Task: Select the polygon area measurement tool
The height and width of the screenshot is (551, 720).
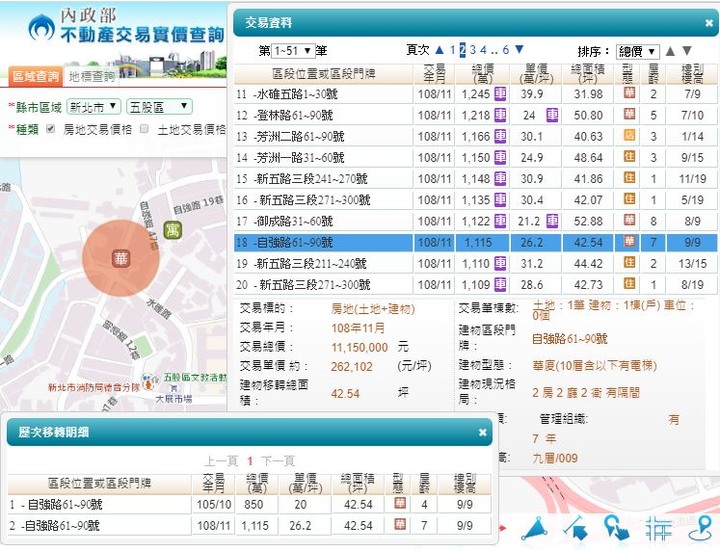Action: (534, 529)
